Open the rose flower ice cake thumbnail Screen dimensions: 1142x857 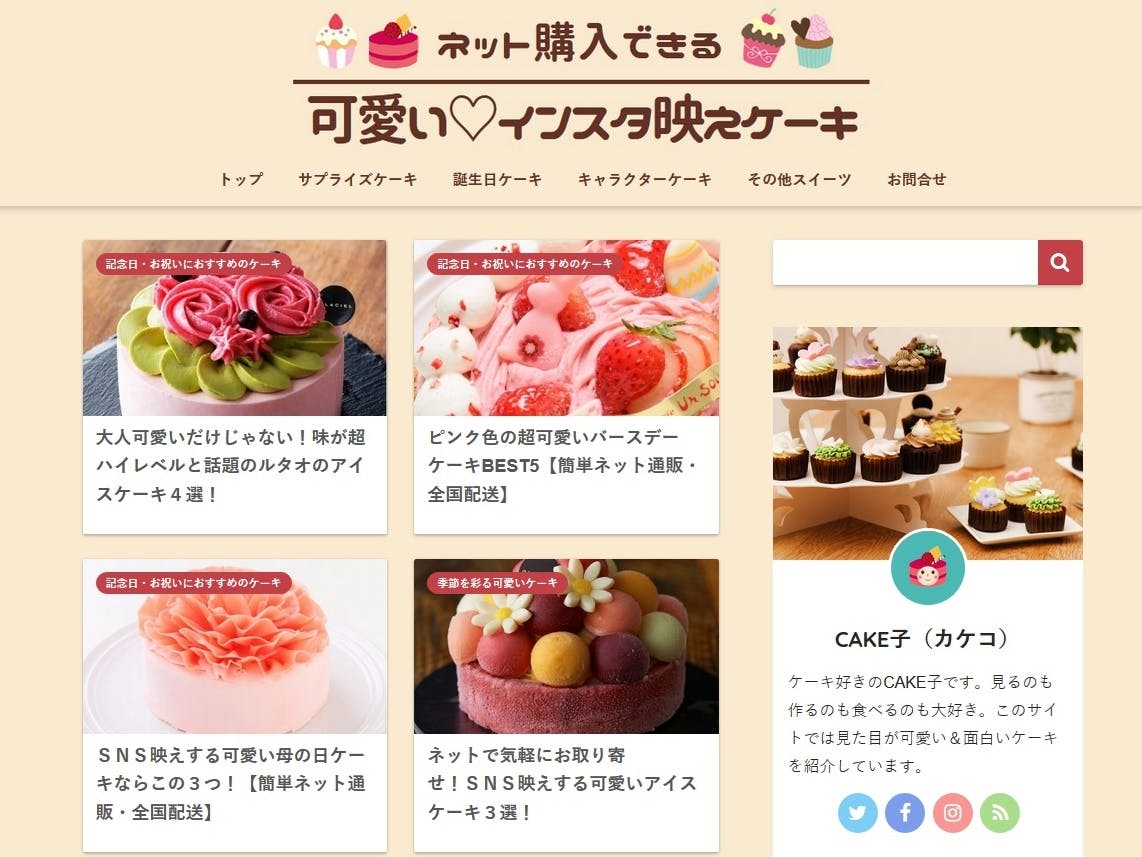coord(235,328)
